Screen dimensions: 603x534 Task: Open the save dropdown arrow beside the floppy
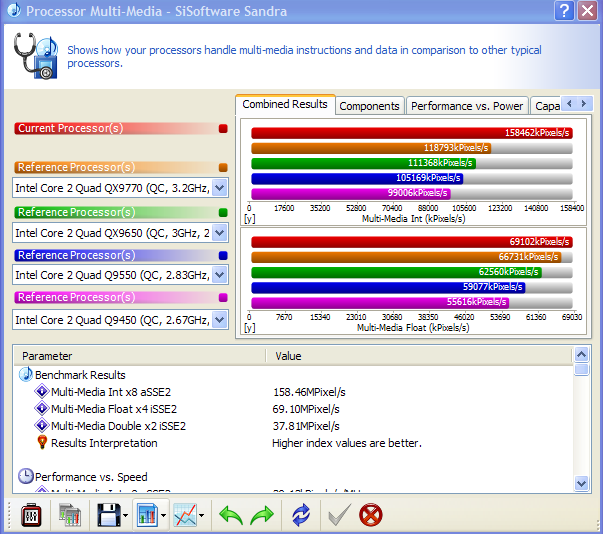tap(125, 515)
